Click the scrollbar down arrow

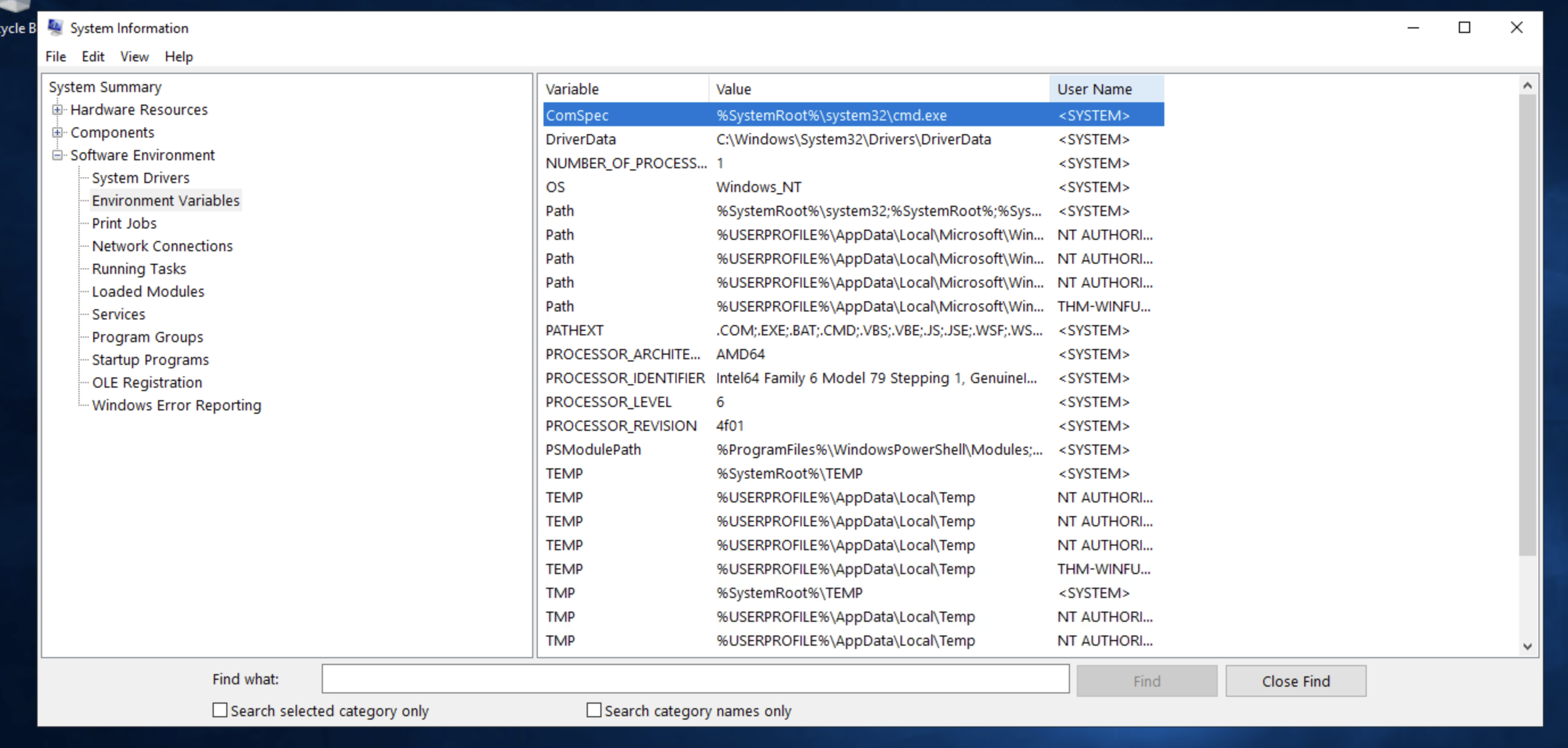tap(1527, 646)
